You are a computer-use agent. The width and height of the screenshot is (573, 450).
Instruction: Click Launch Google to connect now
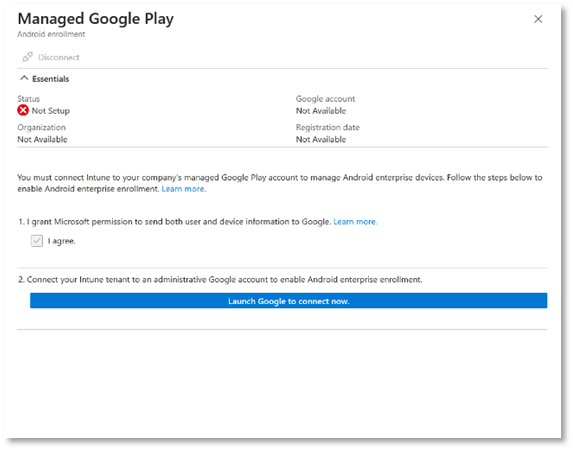point(289,300)
